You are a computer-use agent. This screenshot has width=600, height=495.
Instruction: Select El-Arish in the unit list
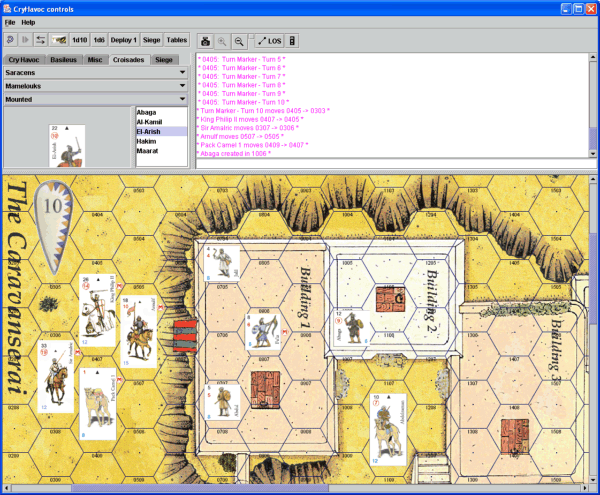coord(161,132)
